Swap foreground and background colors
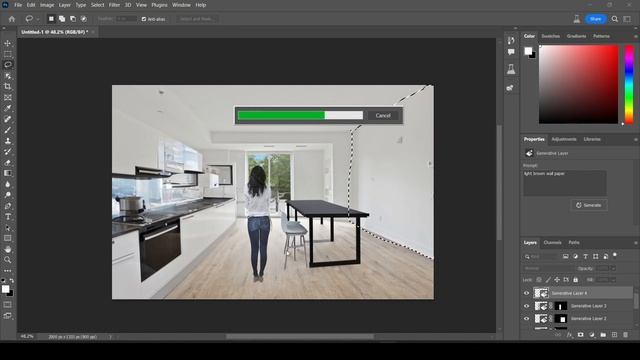The height and width of the screenshot is (360, 640). (x=11, y=281)
